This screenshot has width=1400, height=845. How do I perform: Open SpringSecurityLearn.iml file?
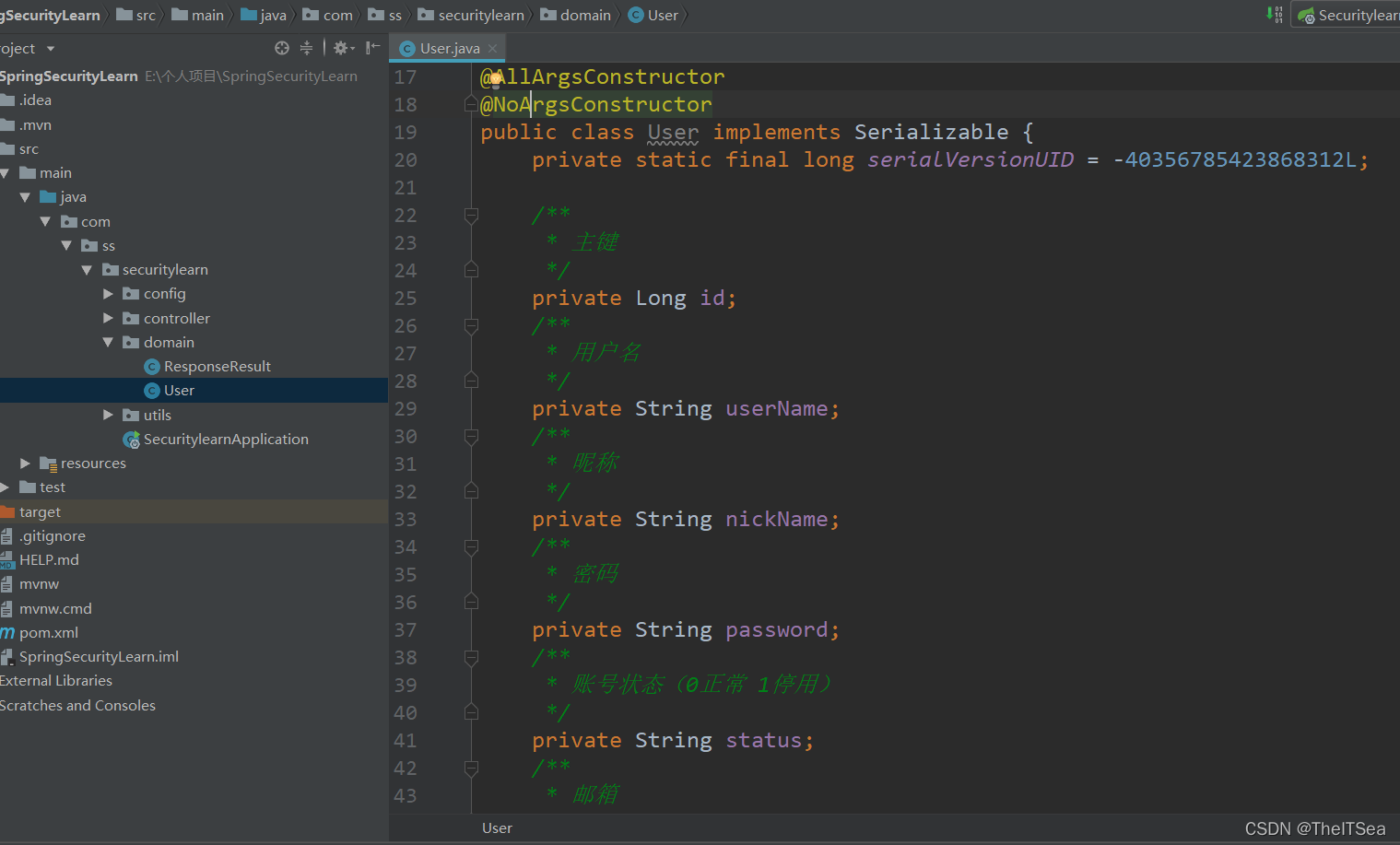tap(89, 657)
